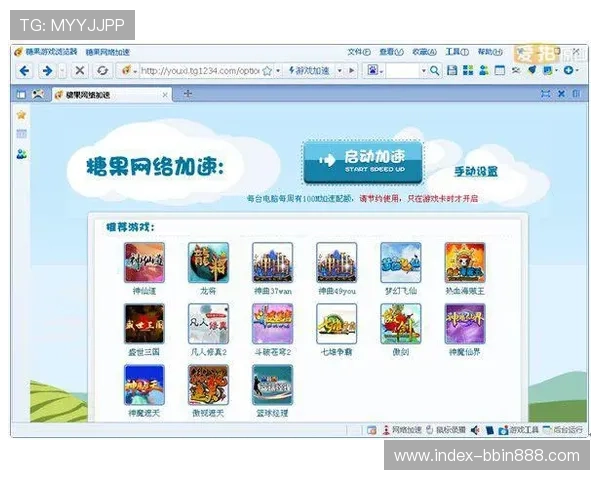
Task: Click the small icon beside the sidebar toggle
Action: click(x=38, y=94)
